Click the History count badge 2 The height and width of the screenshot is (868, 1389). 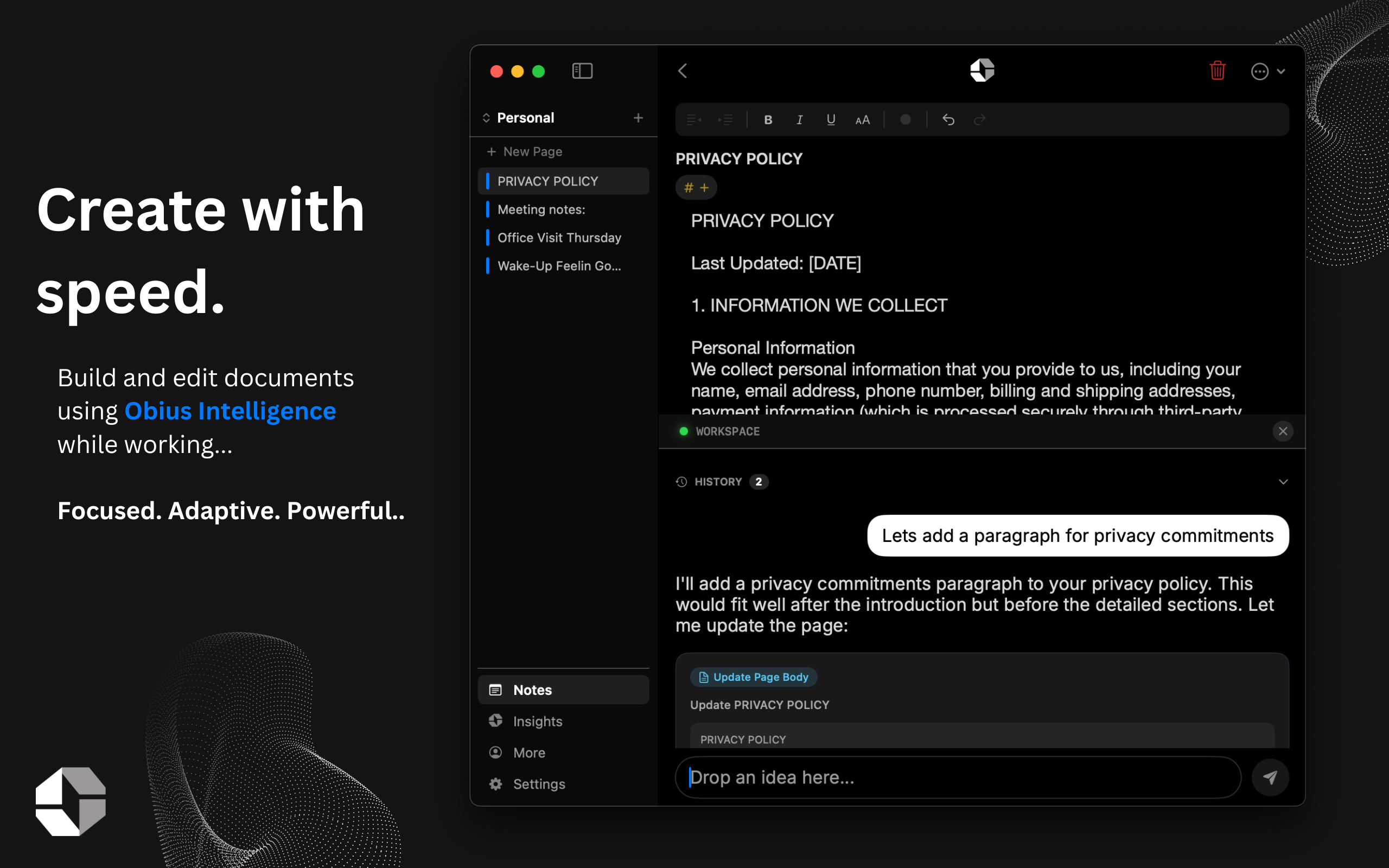coord(759,482)
